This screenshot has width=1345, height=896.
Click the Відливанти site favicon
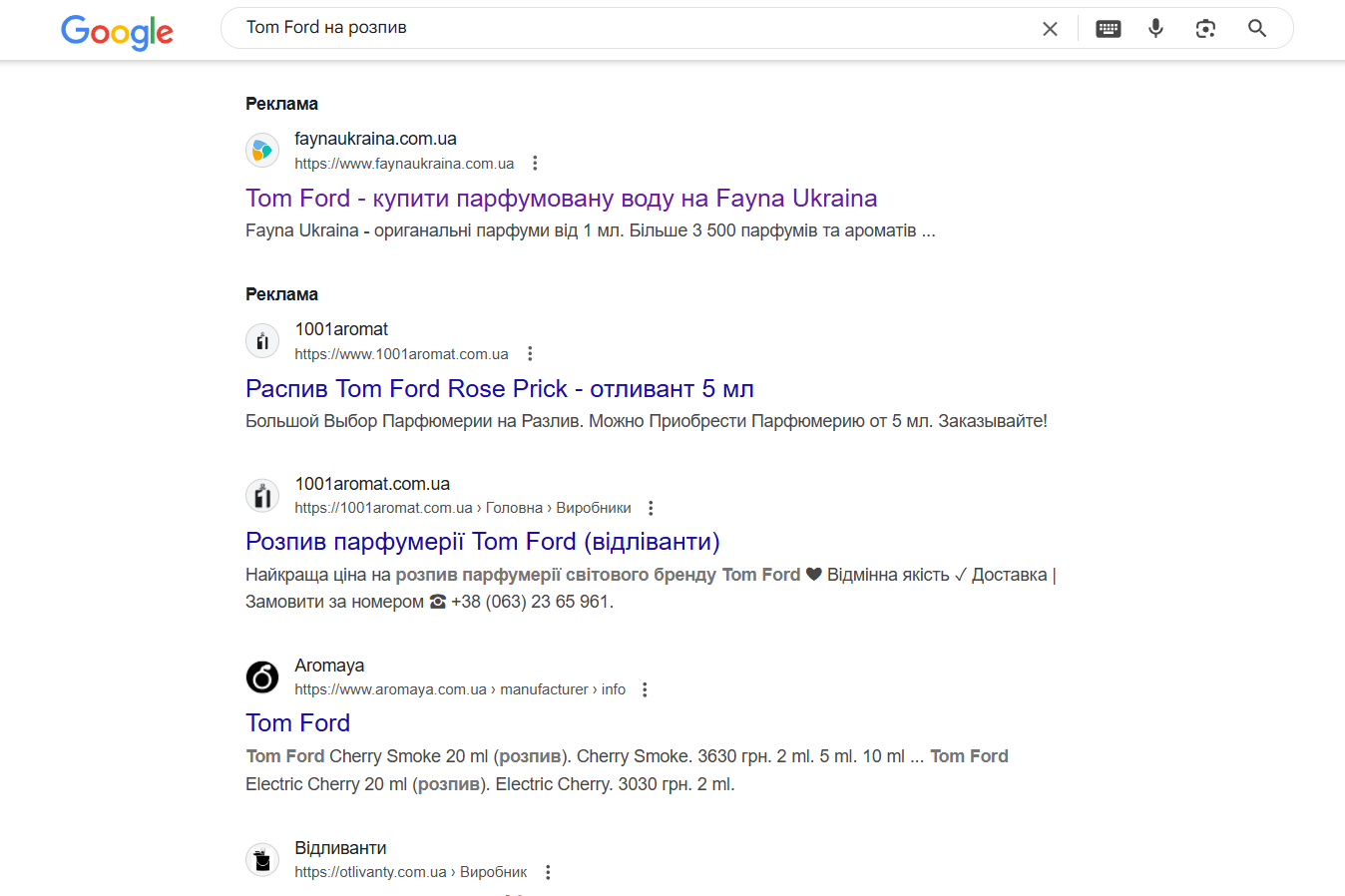262,859
